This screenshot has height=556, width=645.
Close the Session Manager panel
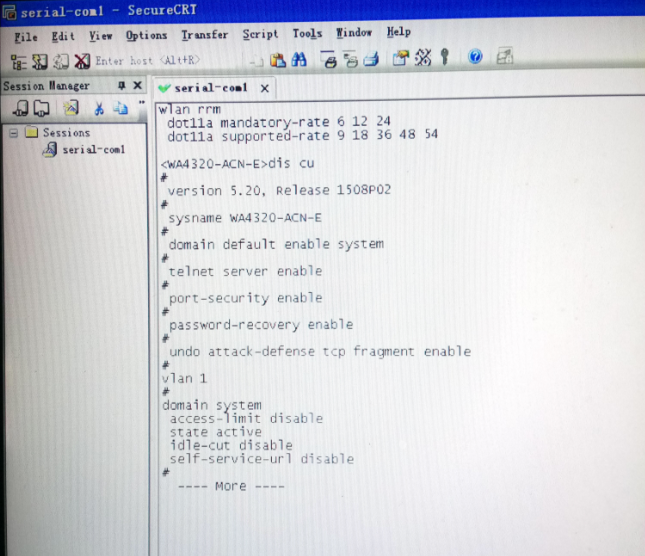tap(137, 85)
